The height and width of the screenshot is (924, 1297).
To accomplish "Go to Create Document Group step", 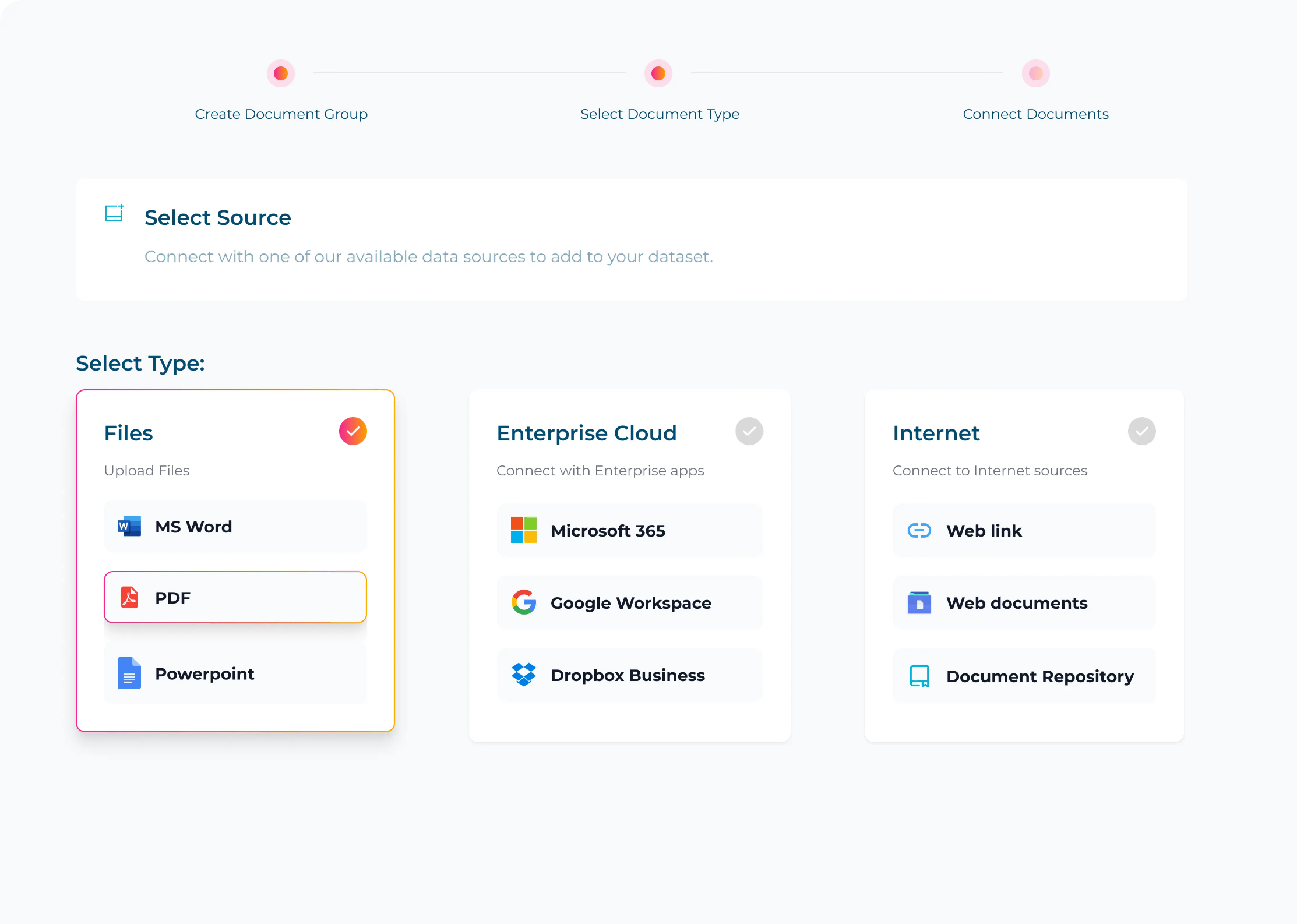I will (x=281, y=73).
